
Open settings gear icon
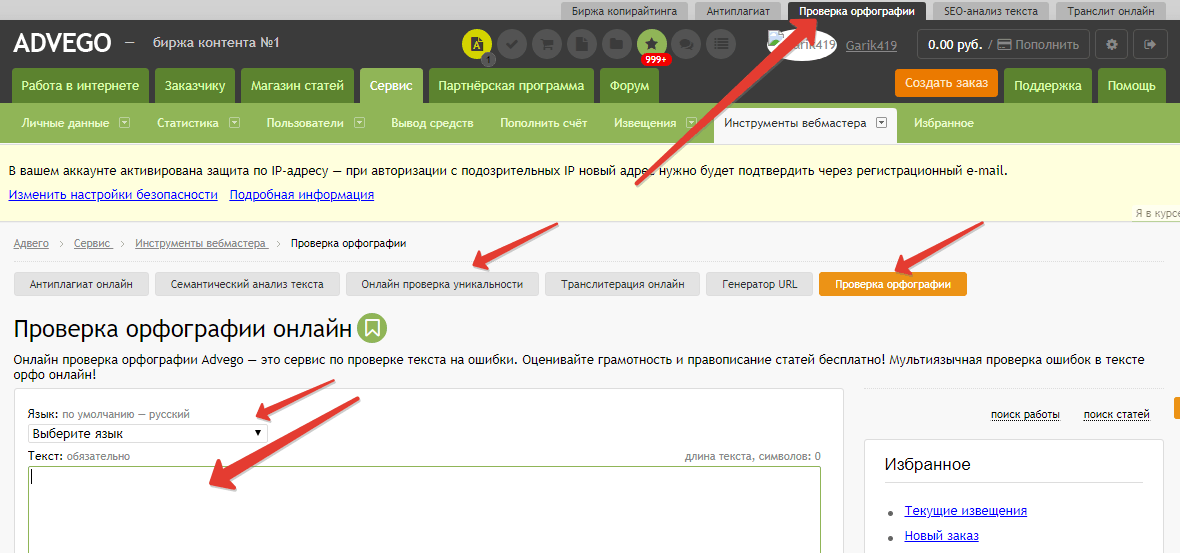1112,44
